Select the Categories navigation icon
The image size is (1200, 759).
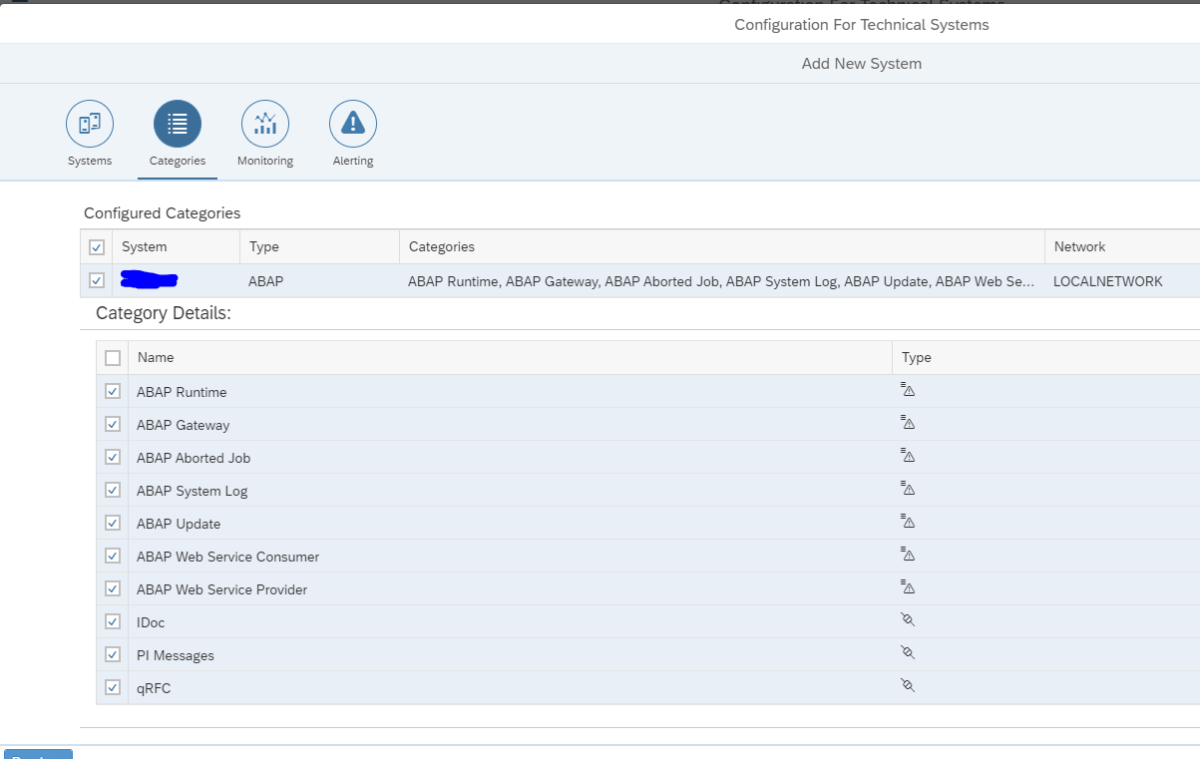[177, 123]
